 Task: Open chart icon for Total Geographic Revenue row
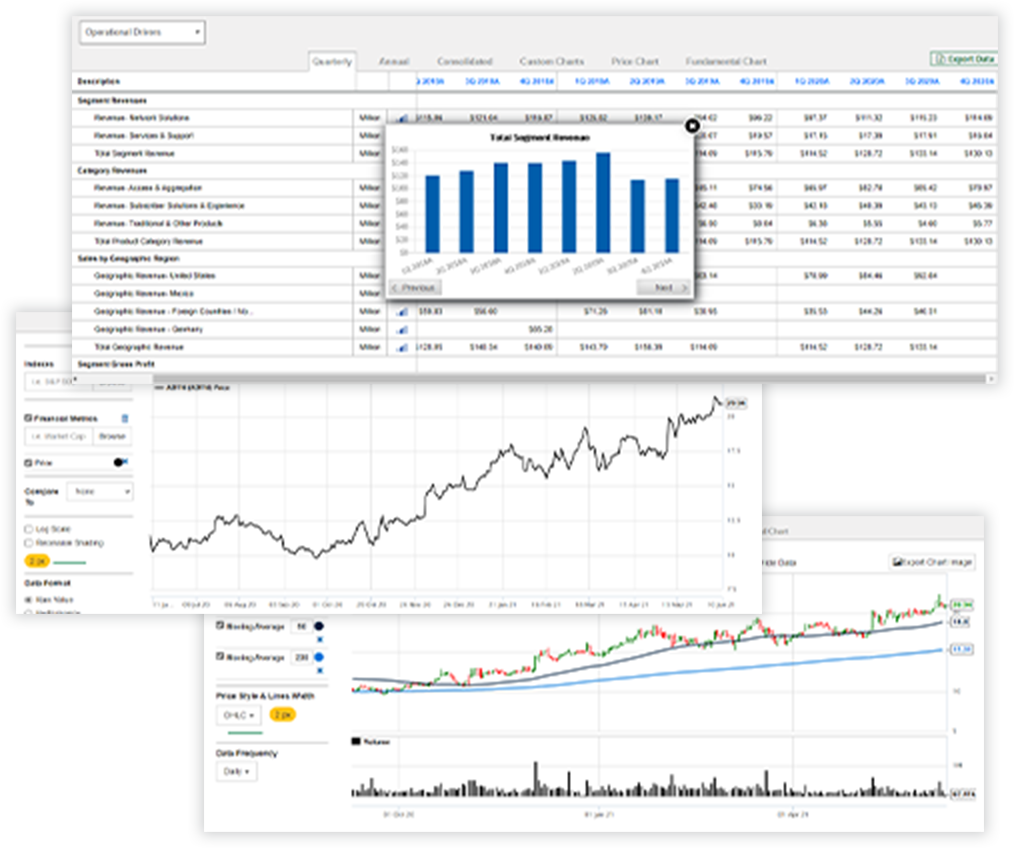[x=402, y=347]
